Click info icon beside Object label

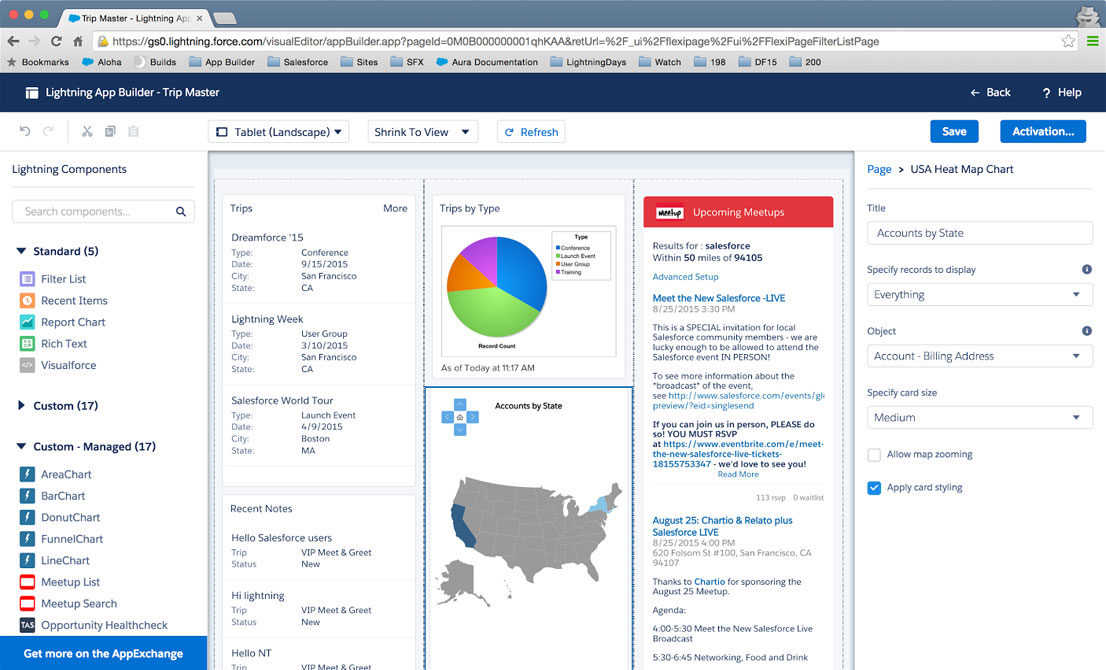tap(1086, 331)
